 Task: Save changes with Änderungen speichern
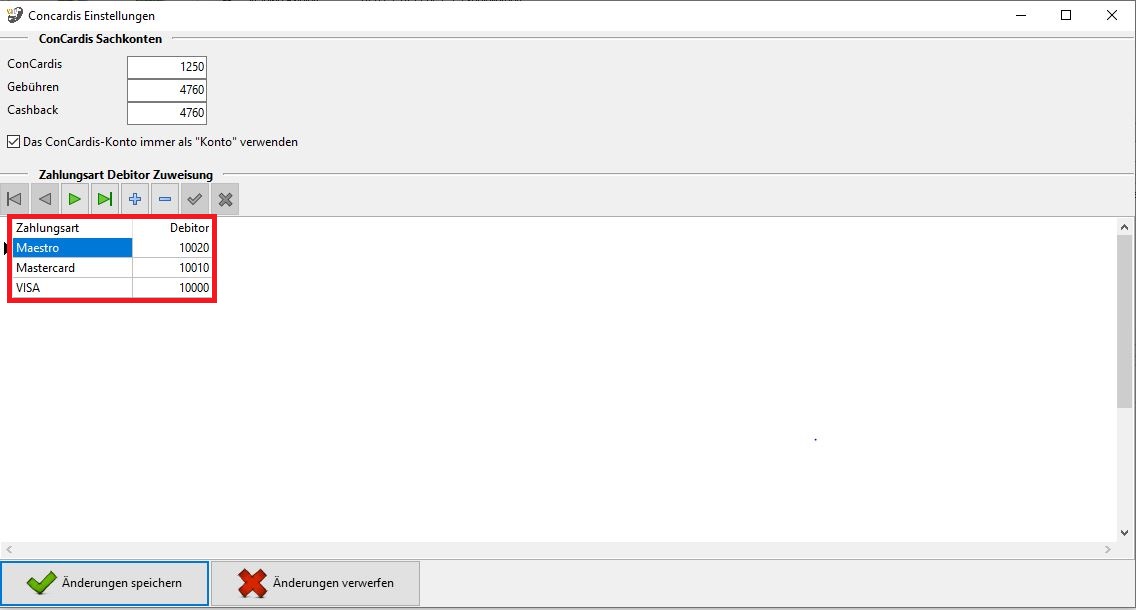point(104,583)
